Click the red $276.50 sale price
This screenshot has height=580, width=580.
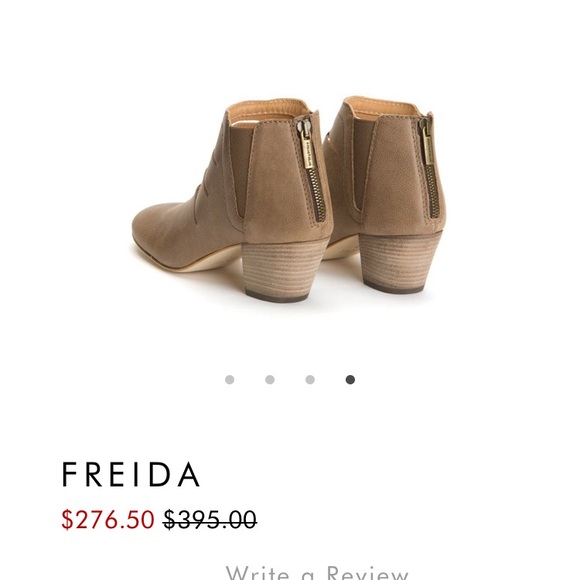coord(108,519)
